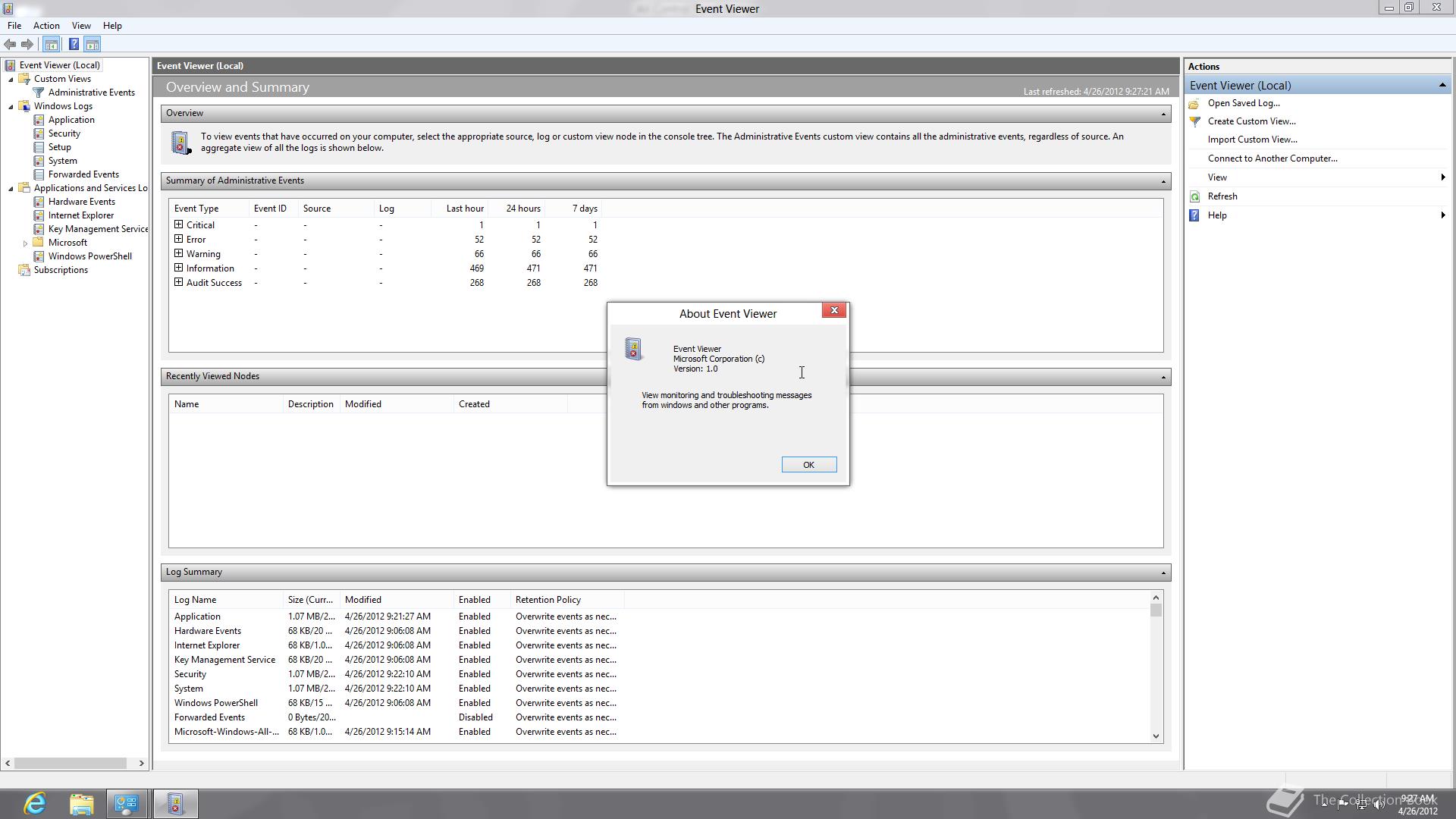
Task: Expand the Critical event type row
Action: pyautogui.click(x=178, y=224)
